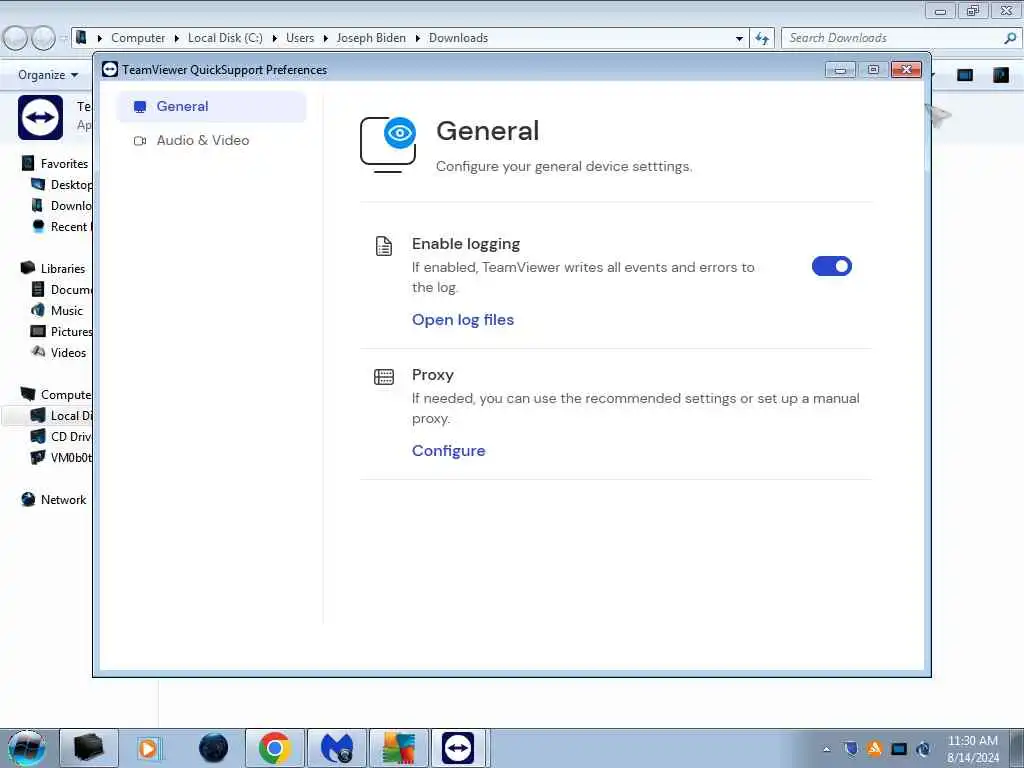
Task: Click the Proxy server icon
Action: [384, 377]
